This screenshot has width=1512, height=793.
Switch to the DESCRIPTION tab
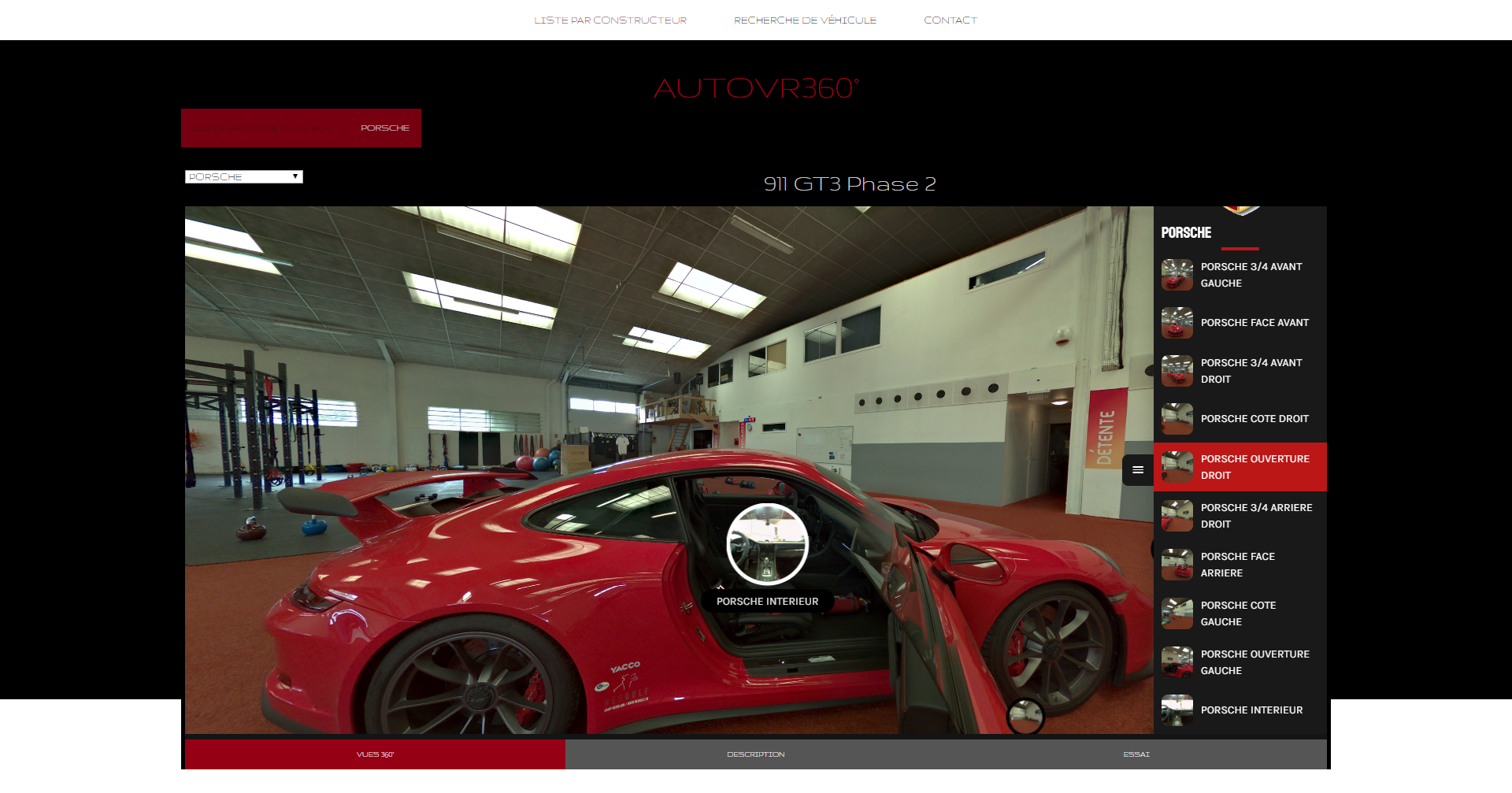756,754
